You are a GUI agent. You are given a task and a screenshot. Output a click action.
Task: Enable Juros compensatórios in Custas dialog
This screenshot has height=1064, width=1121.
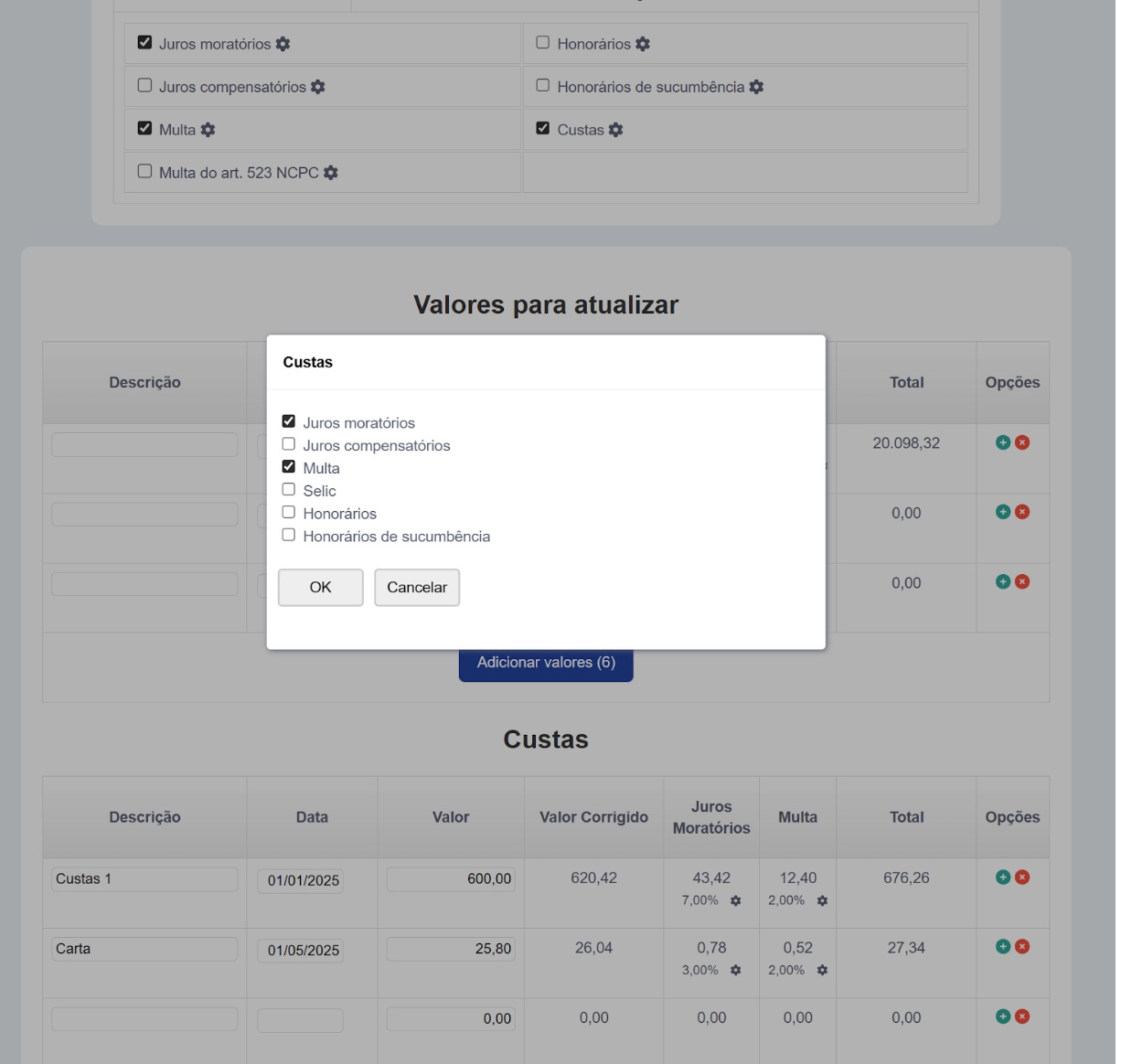[289, 444]
